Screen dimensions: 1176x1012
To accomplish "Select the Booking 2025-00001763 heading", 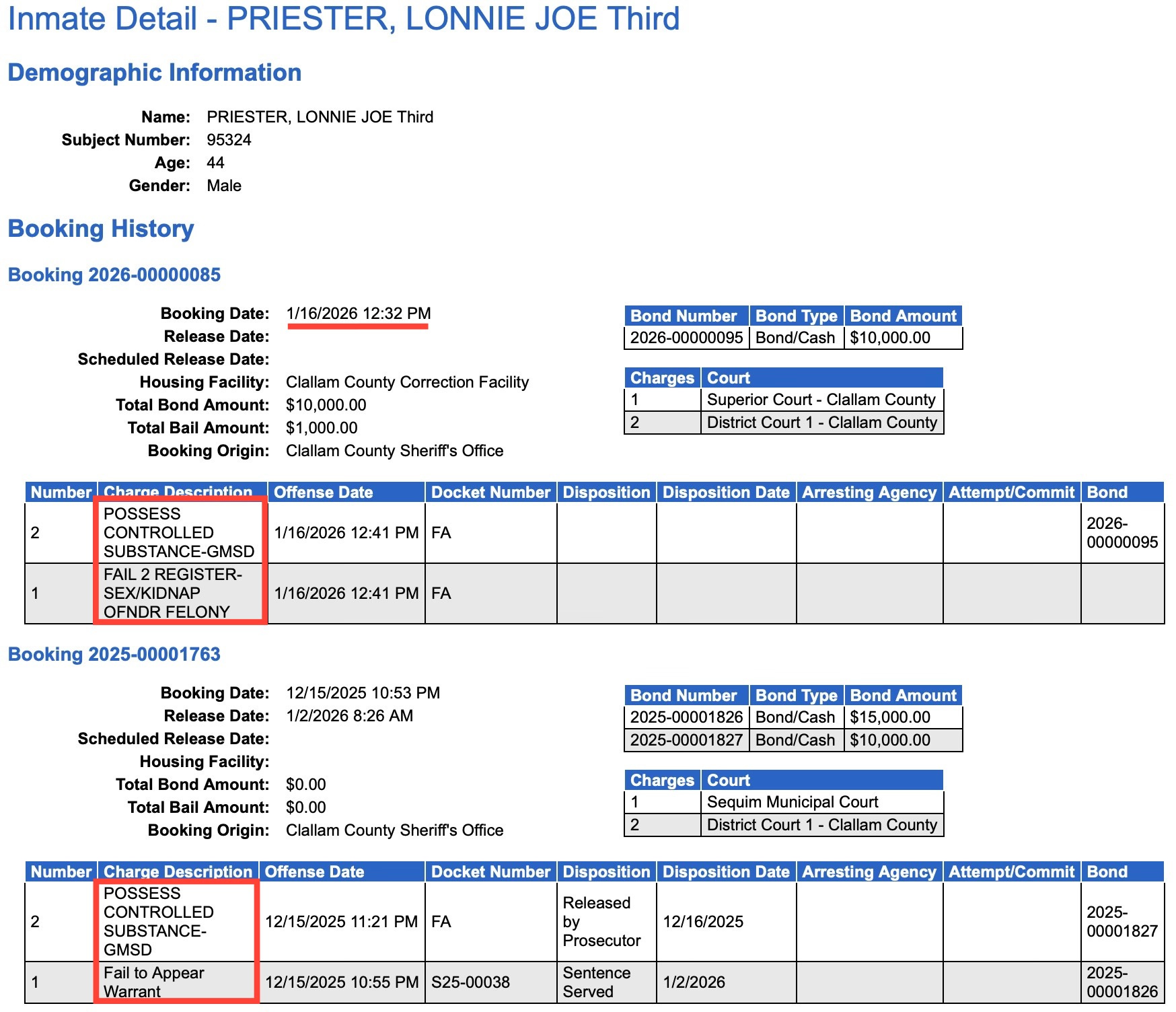I will point(114,654).
